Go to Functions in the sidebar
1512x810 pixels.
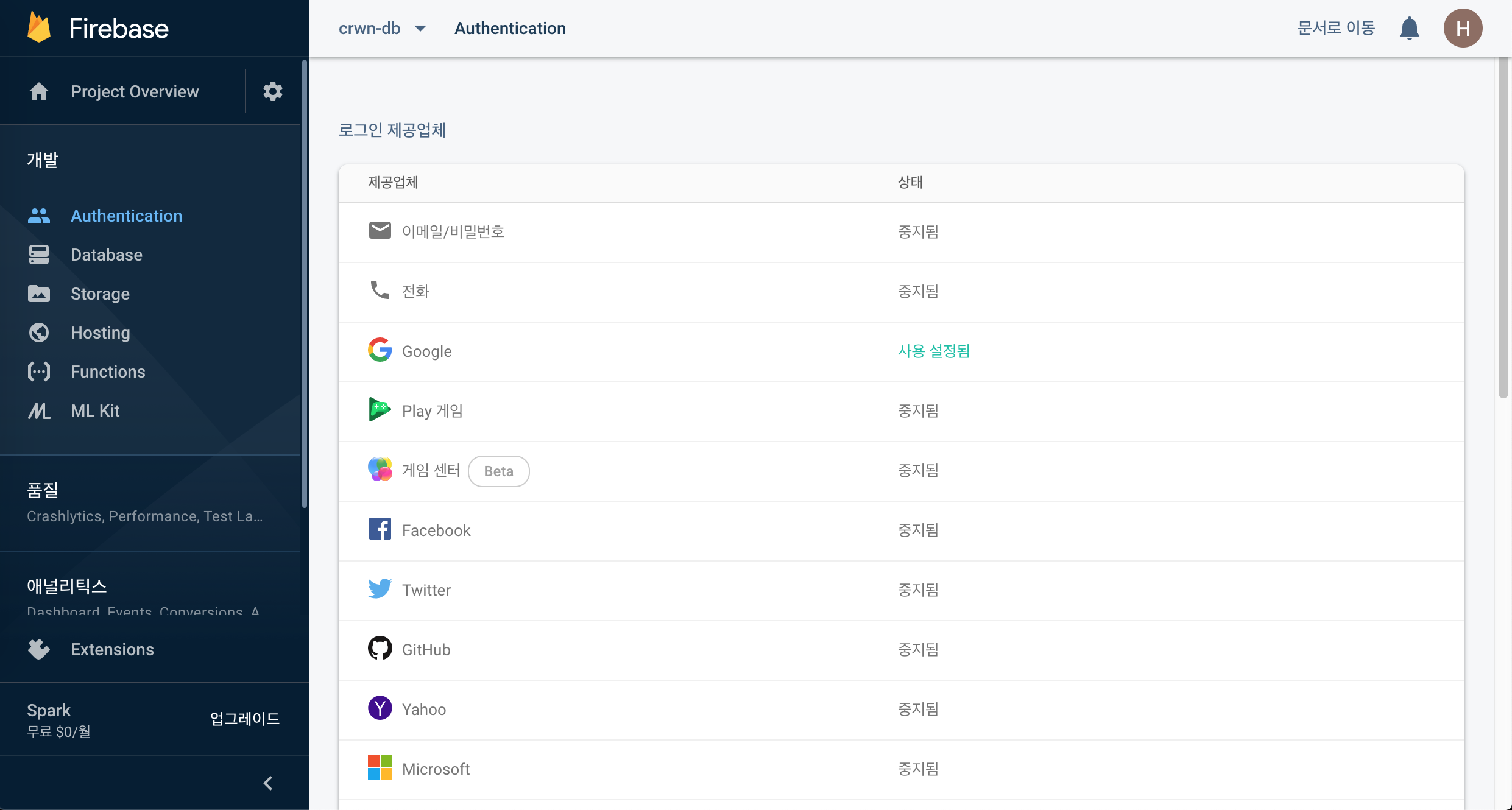pyautogui.click(x=108, y=372)
